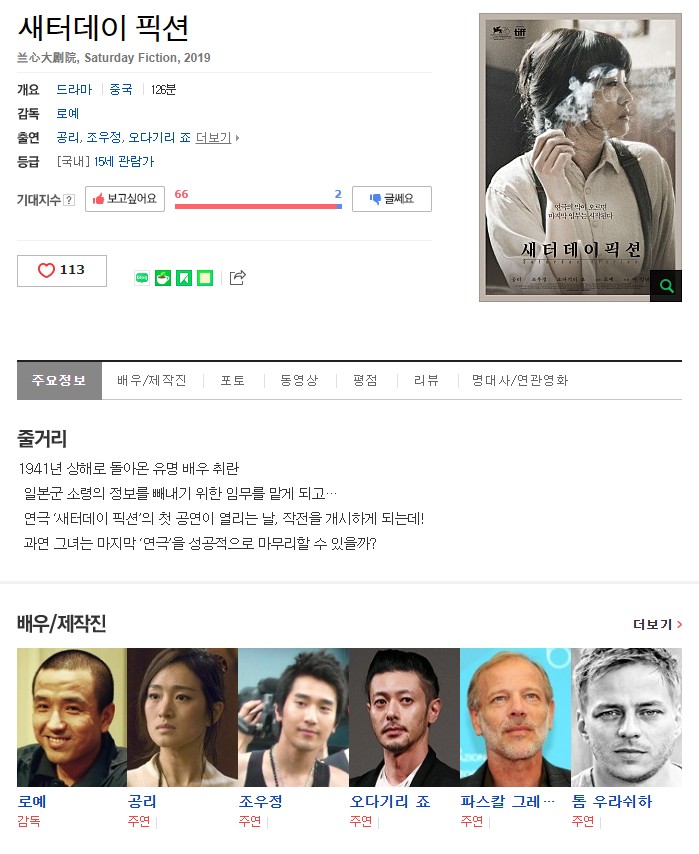Open the 기대지수 question mark help icon
Screen dimensions: 699x854
click(69, 200)
